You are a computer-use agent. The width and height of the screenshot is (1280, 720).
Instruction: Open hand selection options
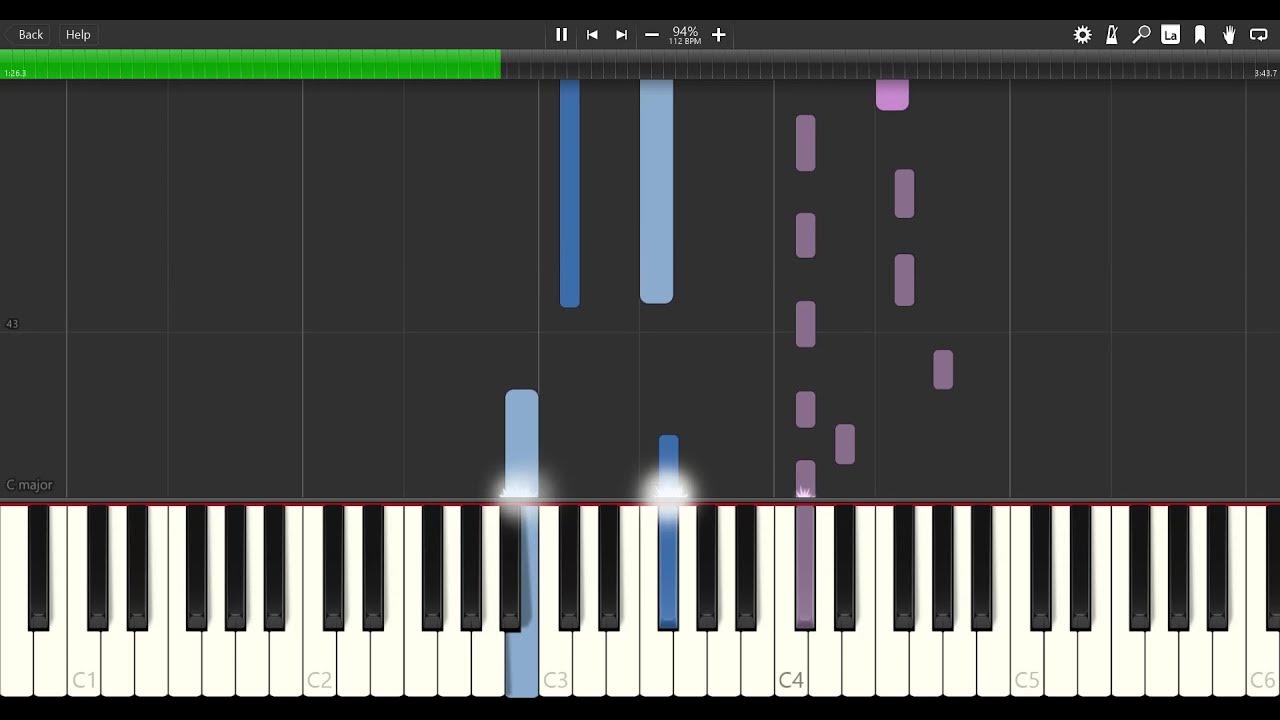(x=1229, y=35)
